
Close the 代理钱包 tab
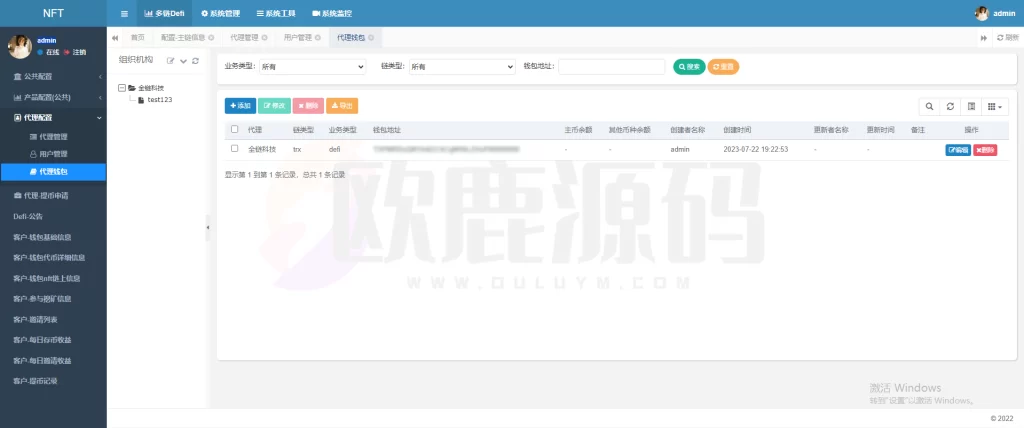click(x=371, y=38)
